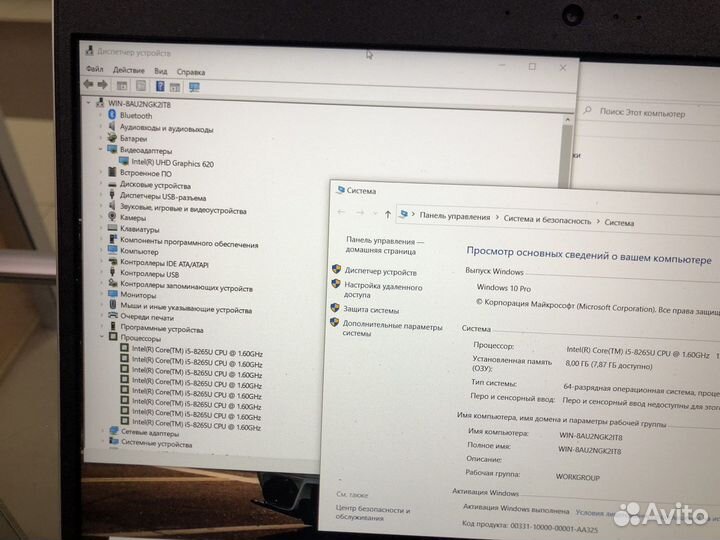Click the Bluetooth device category icon
The height and width of the screenshot is (540, 720).
111,116
